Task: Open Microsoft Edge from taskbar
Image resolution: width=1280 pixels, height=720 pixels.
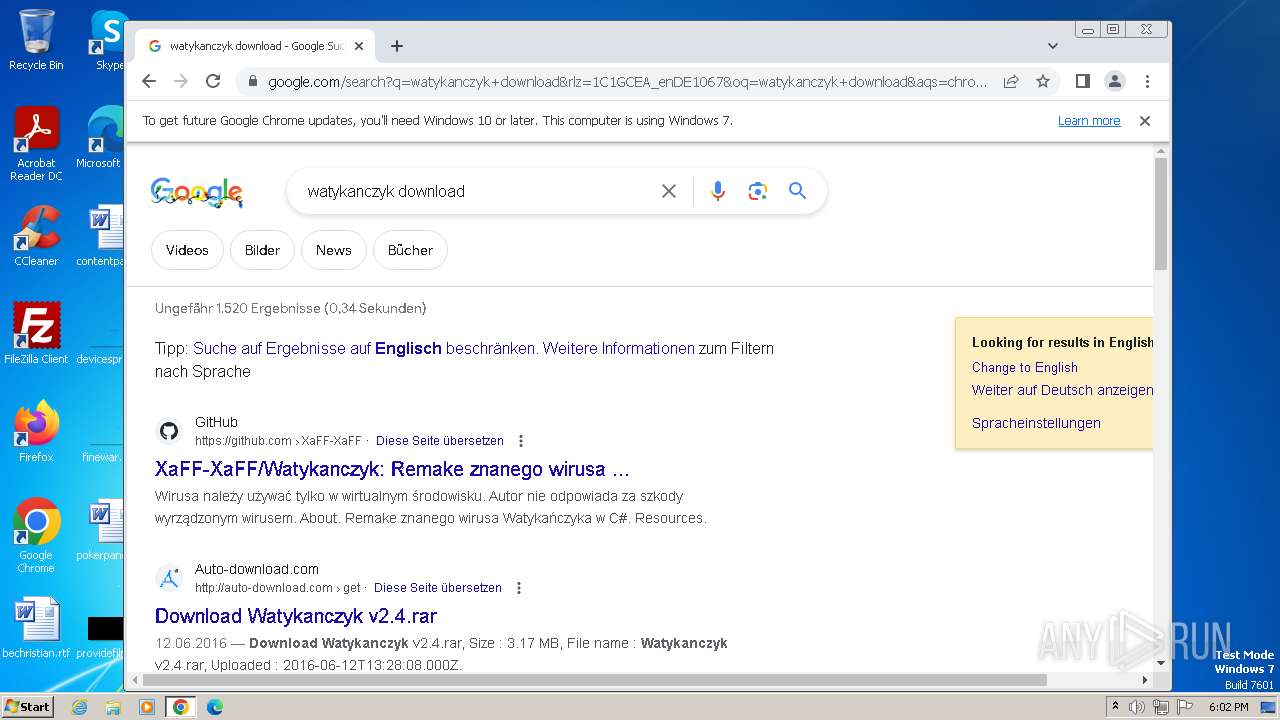Action: (215, 707)
